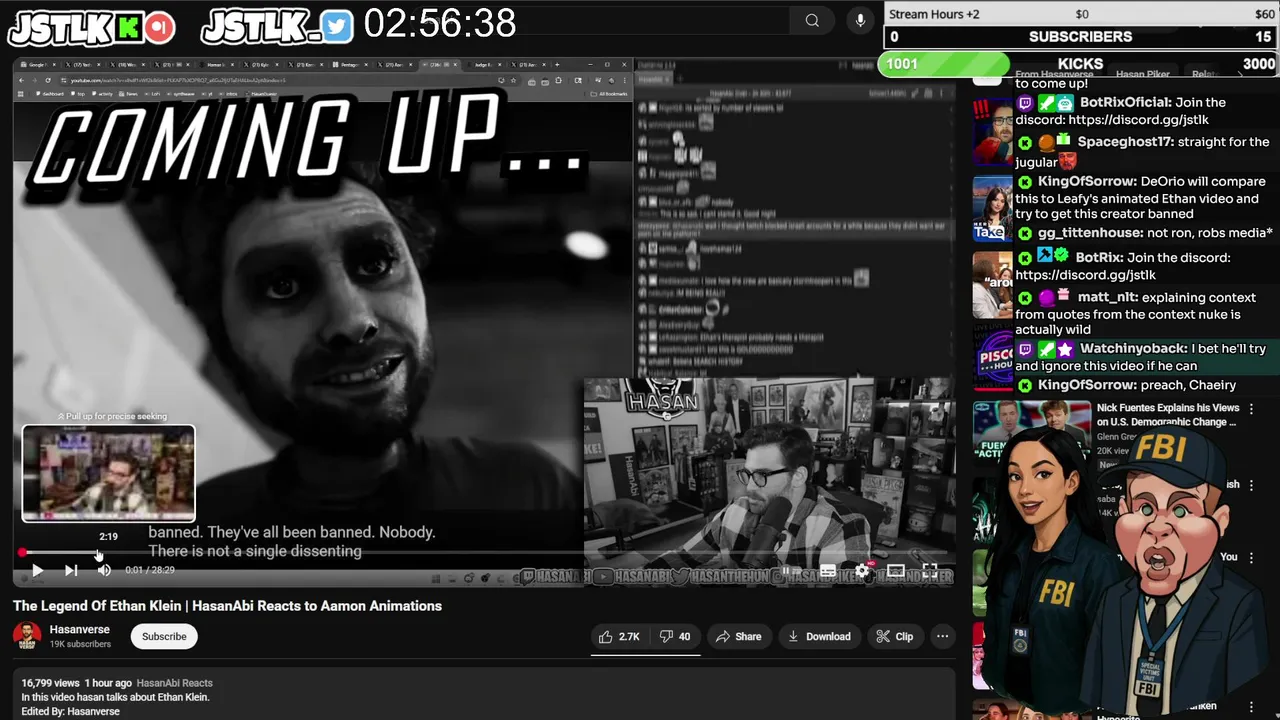1280x720 pixels.
Task: Play the video with the play button
Action: (37, 570)
